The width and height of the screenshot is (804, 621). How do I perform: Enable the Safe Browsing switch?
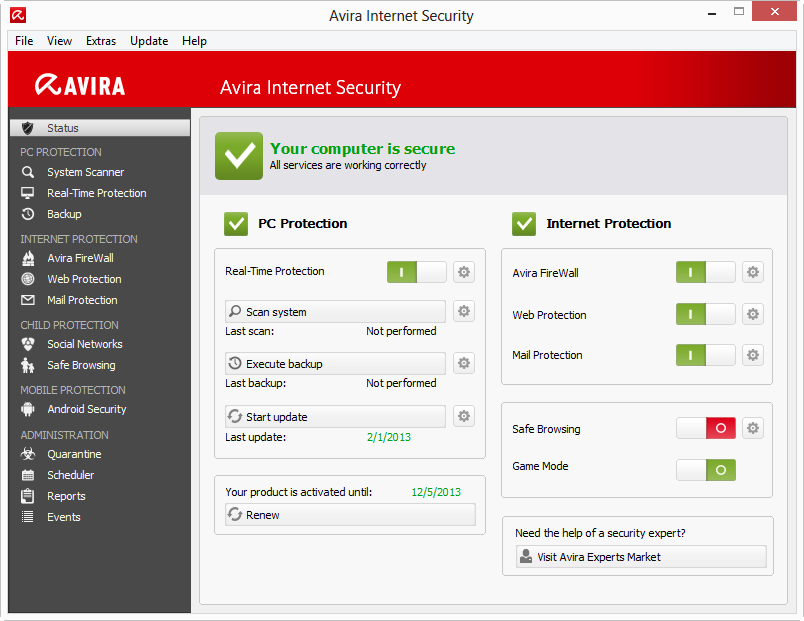[x=706, y=429]
